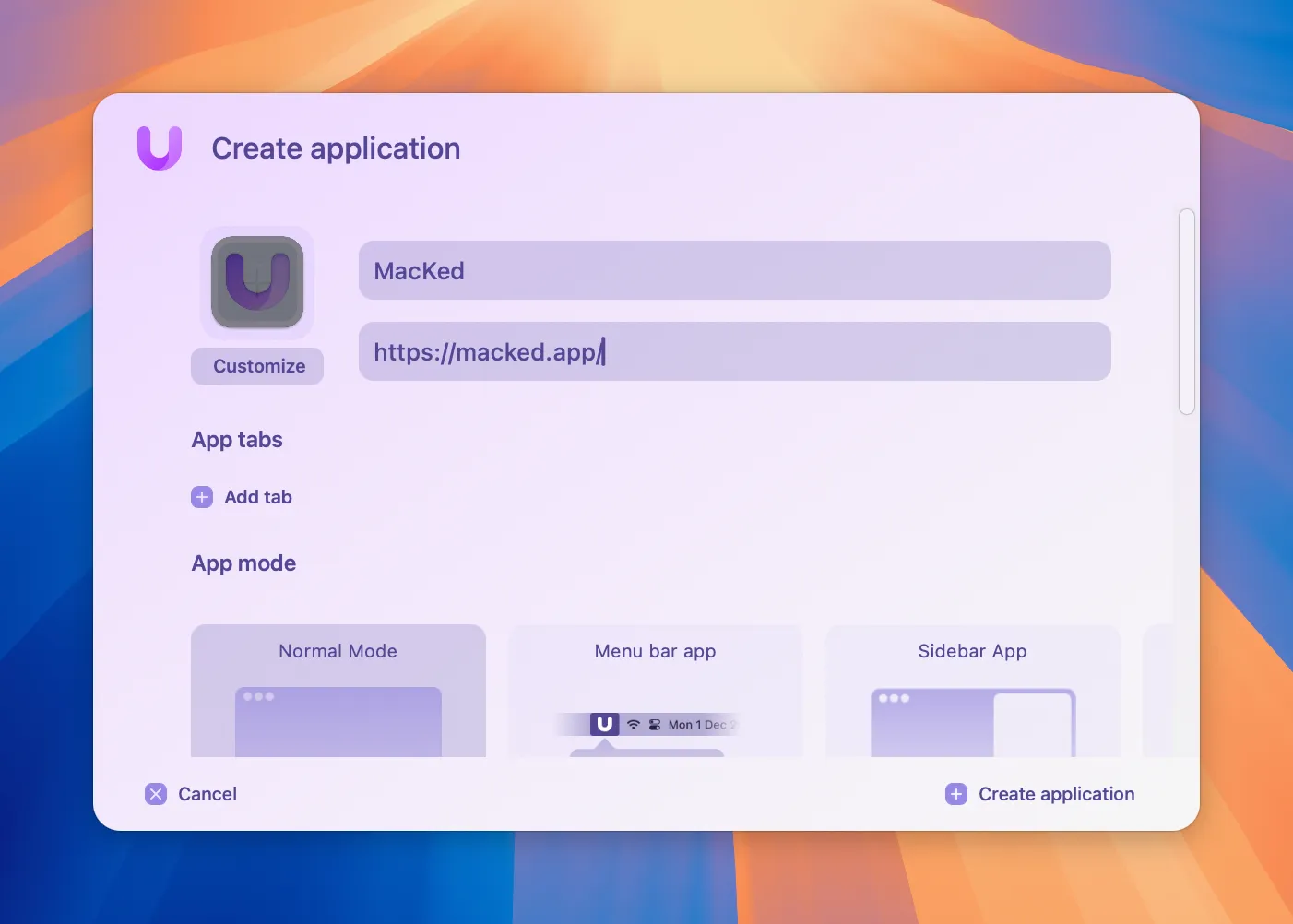Choose the Menu bar app mode card
The height and width of the screenshot is (924, 1293).
pyautogui.click(x=656, y=691)
